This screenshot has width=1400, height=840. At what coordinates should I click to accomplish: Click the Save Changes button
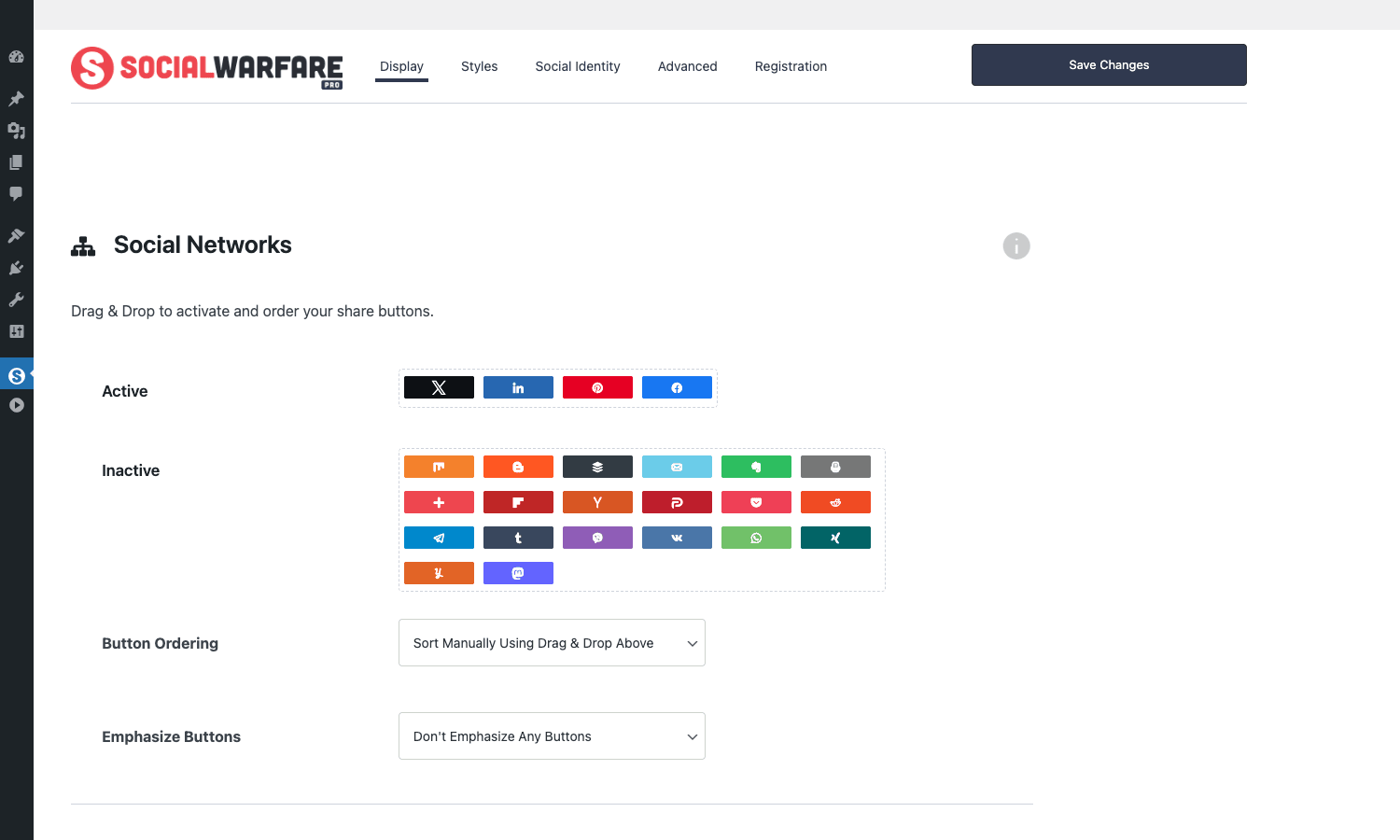click(x=1109, y=65)
